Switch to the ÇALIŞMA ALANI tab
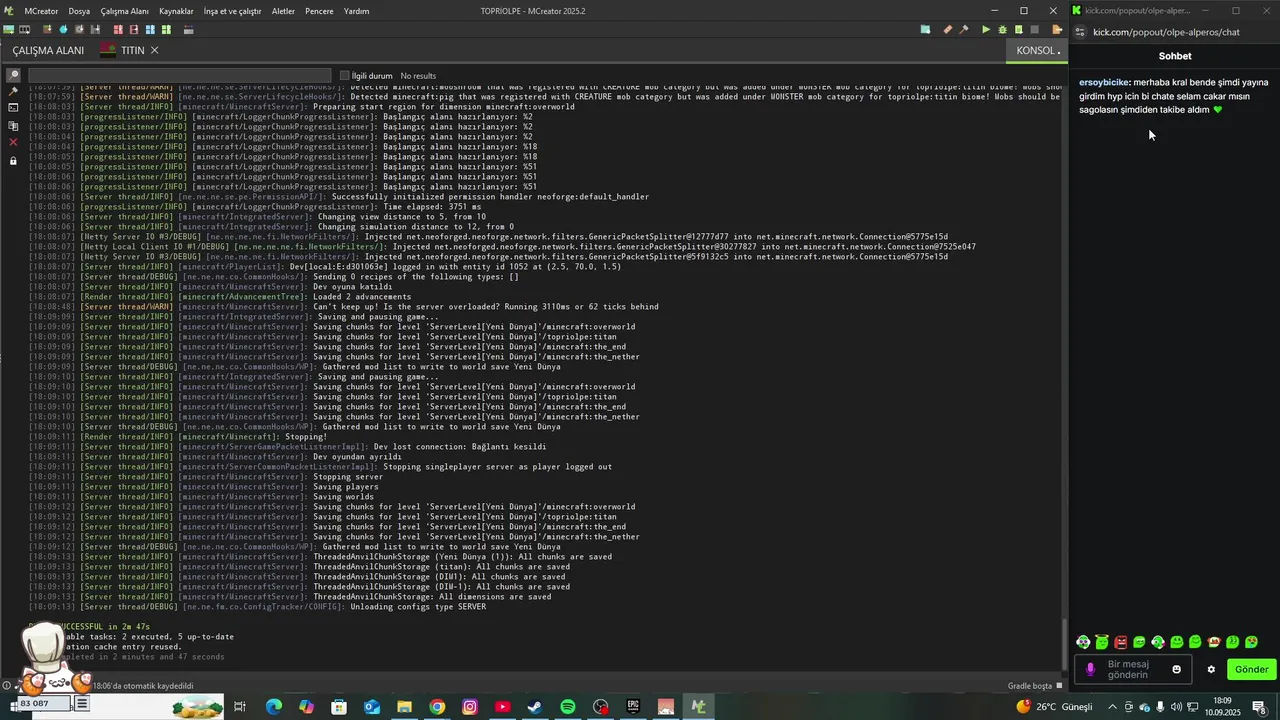This screenshot has height=720, width=1280. pos(48,50)
